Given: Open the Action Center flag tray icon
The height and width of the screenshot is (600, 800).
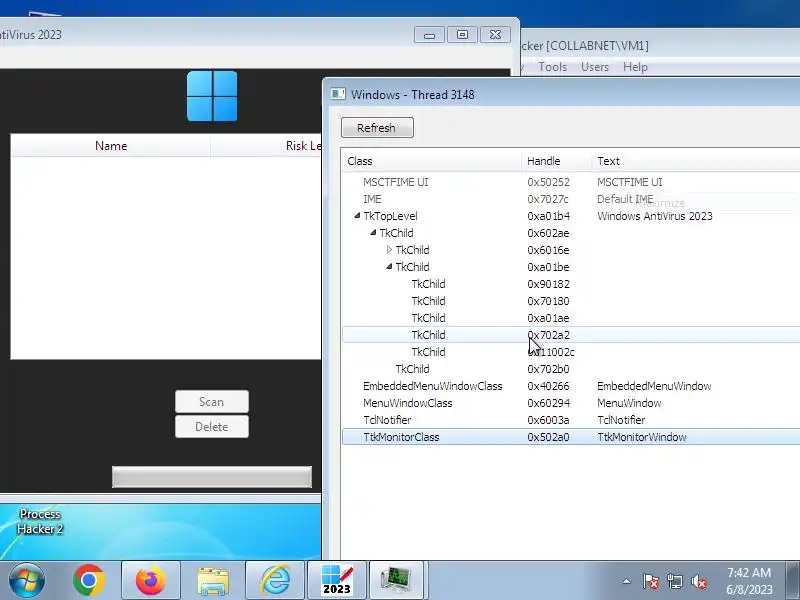Looking at the screenshot, I should (x=651, y=581).
